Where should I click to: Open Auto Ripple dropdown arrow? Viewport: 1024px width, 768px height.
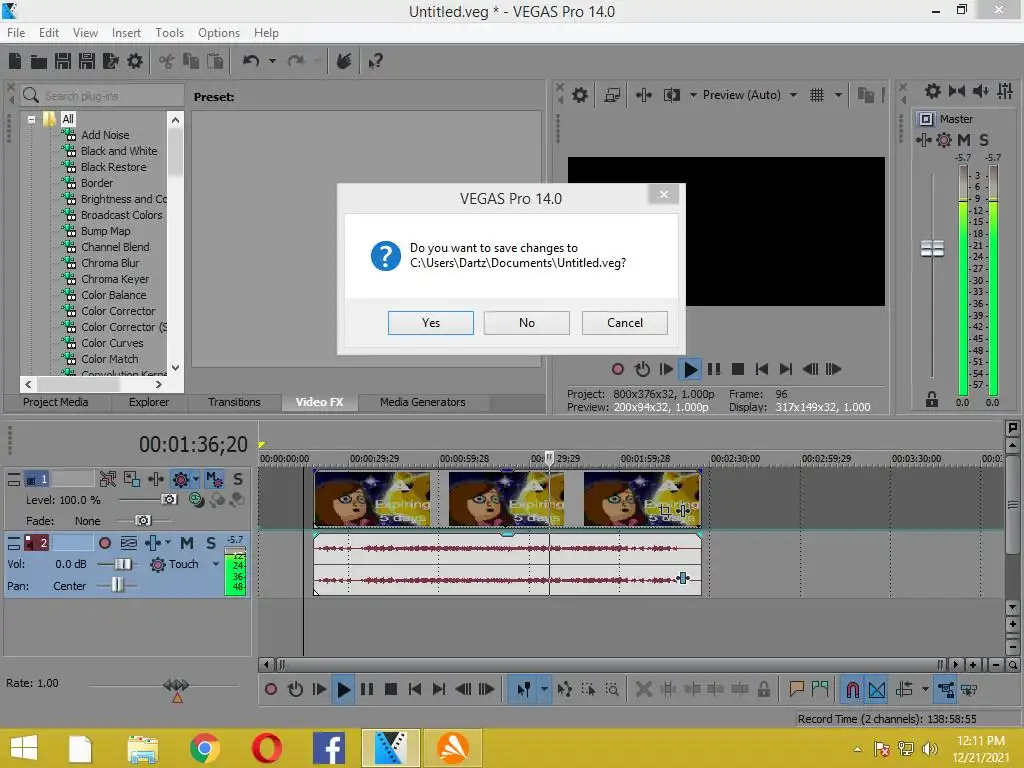925,690
